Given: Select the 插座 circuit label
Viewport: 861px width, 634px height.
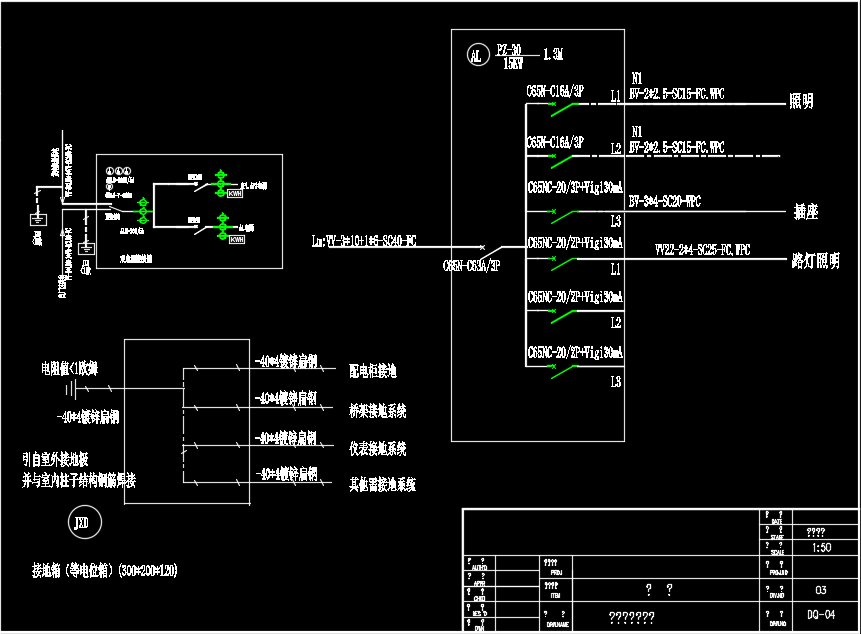Looking at the screenshot, I should coord(806,211).
